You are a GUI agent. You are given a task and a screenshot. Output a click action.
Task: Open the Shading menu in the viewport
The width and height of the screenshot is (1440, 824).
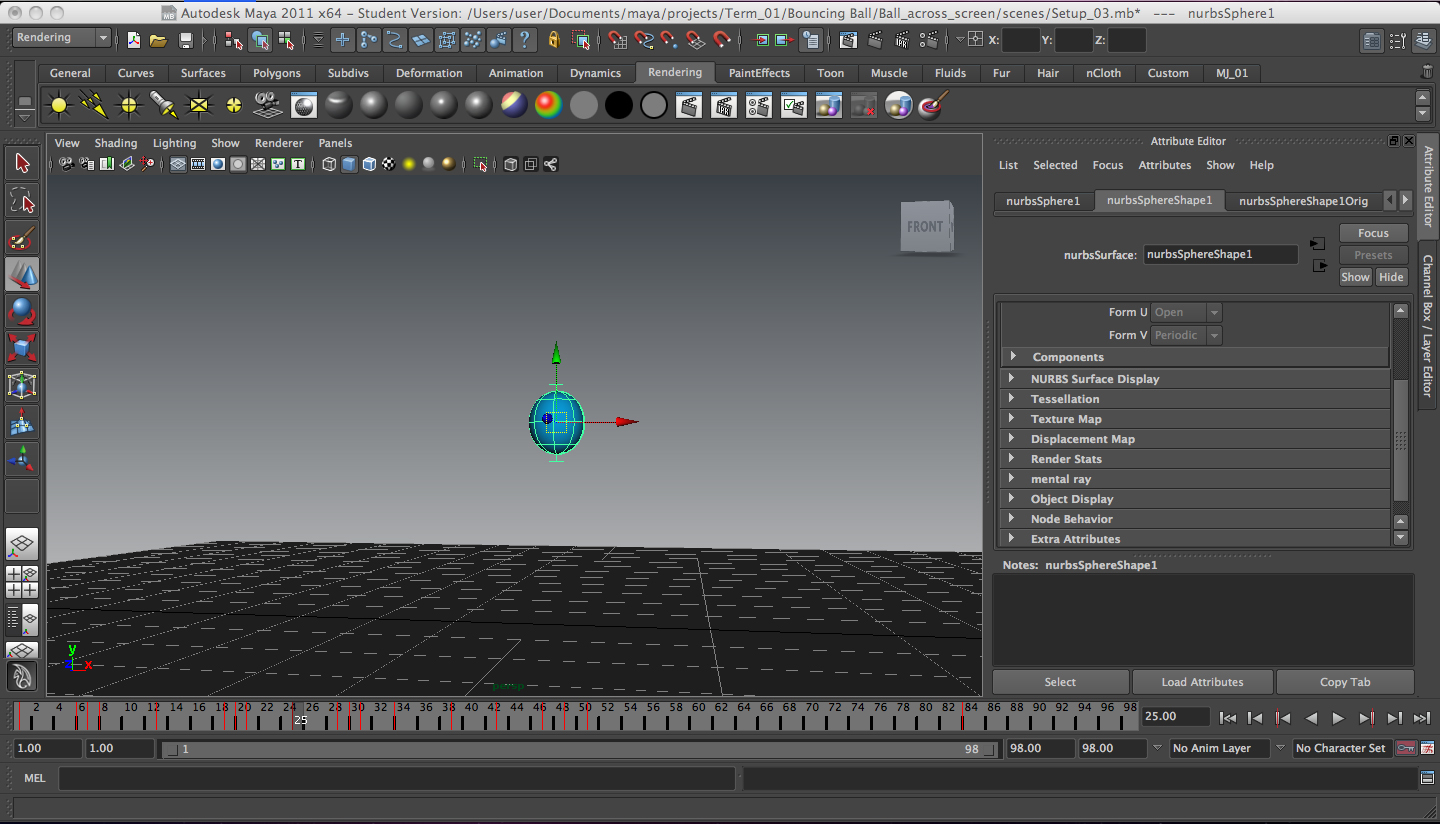(116, 143)
